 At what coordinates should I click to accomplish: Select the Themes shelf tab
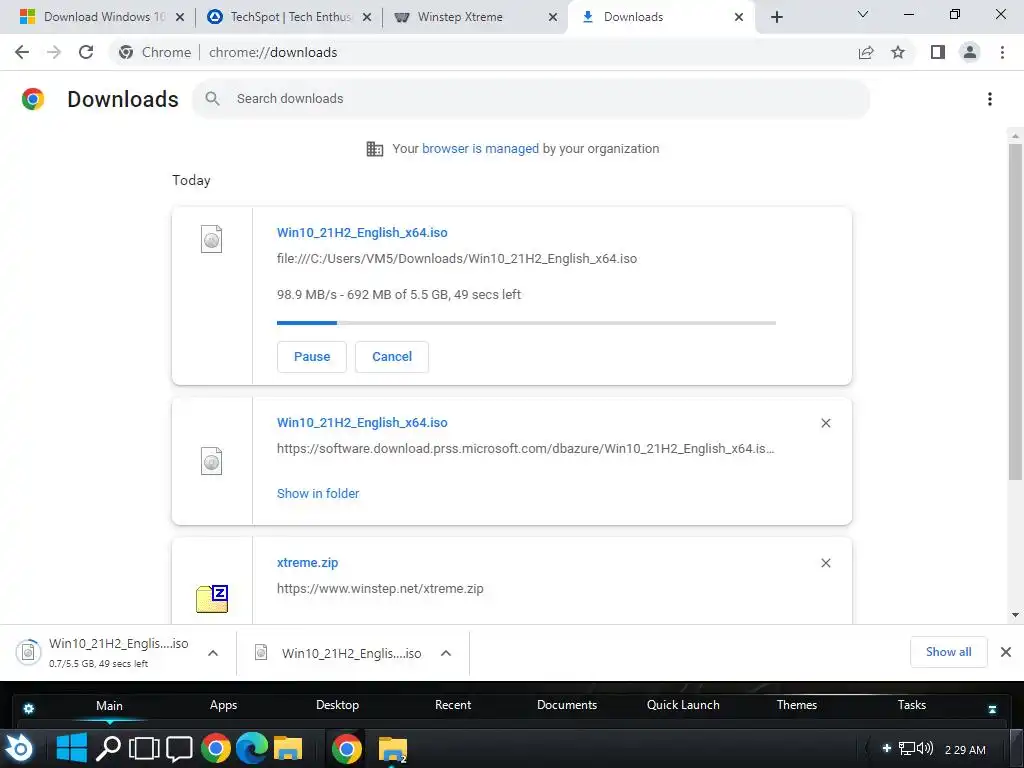[x=797, y=705]
